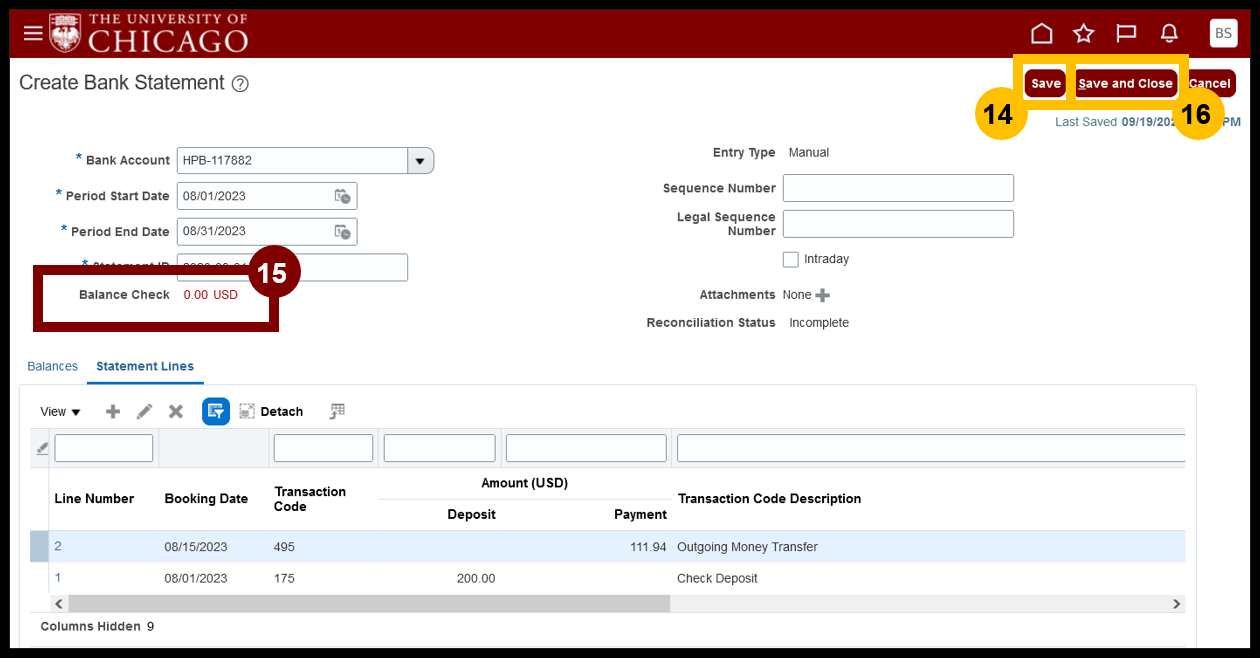Edit the selected statement line
Viewport: 1260px width, 658px height.
[145, 411]
